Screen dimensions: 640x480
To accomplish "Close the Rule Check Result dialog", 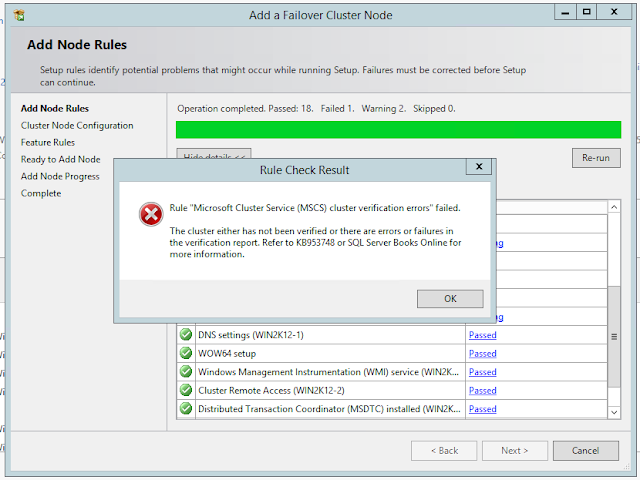I will (479, 167).
